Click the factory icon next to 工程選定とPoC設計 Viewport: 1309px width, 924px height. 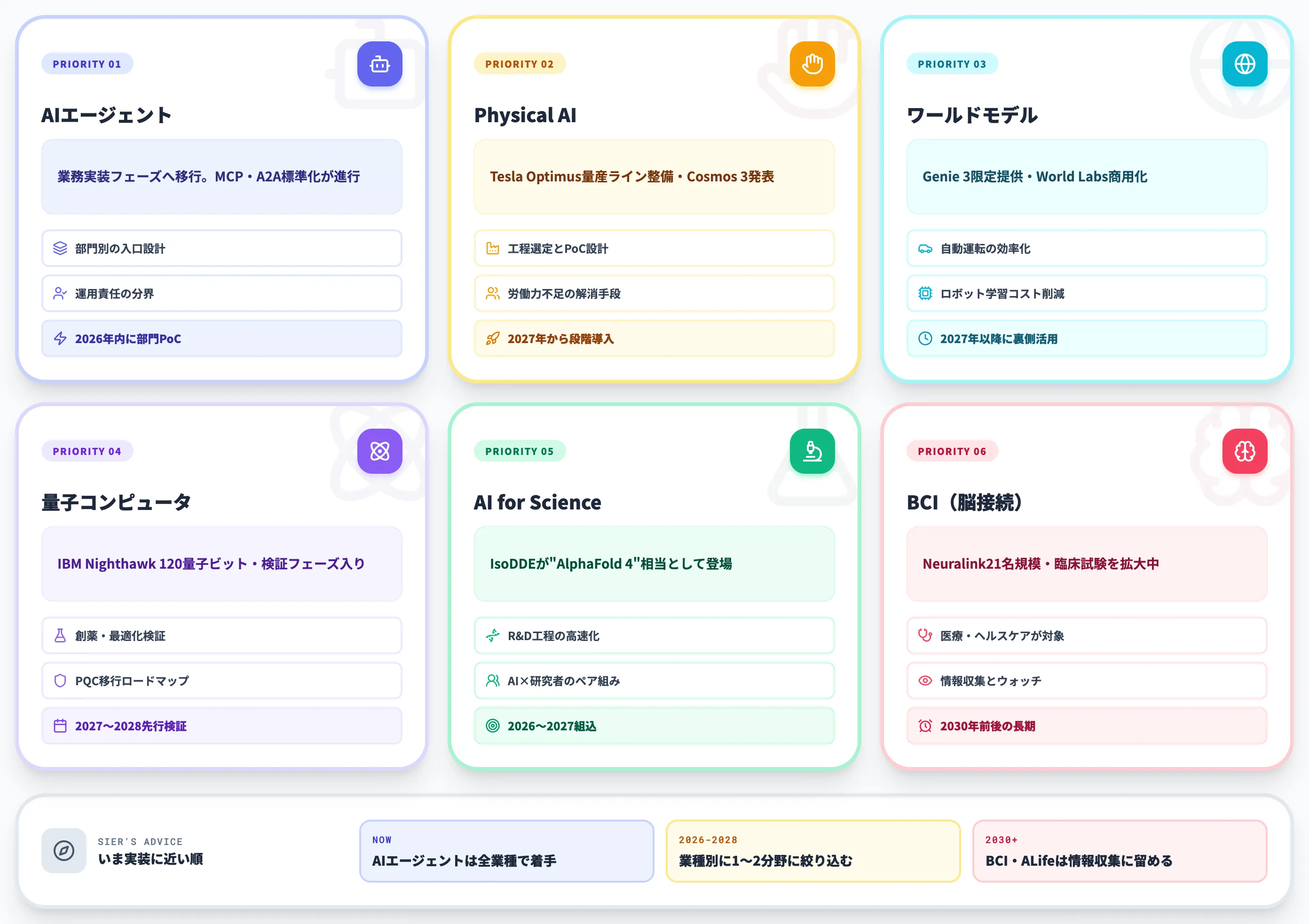[493, 248]
